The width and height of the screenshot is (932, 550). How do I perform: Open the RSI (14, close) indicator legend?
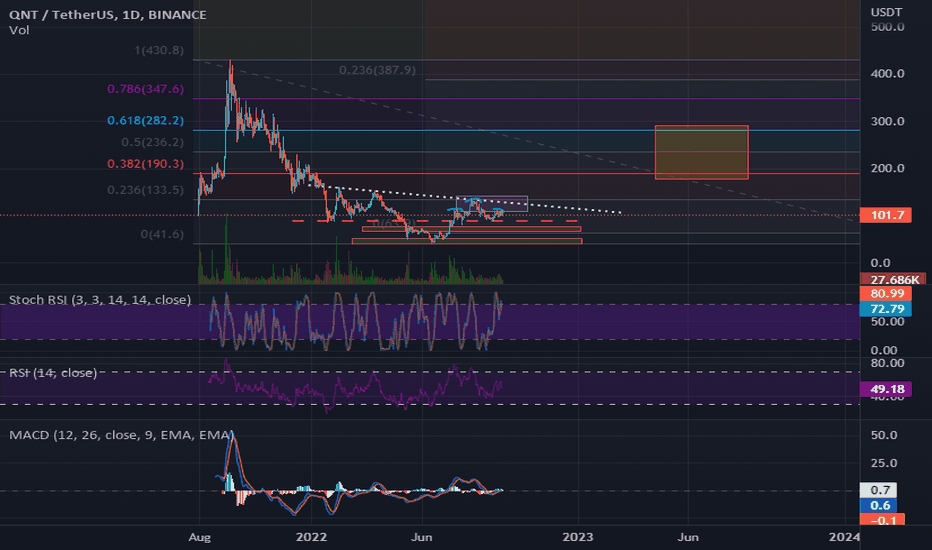tap(53, 373)
